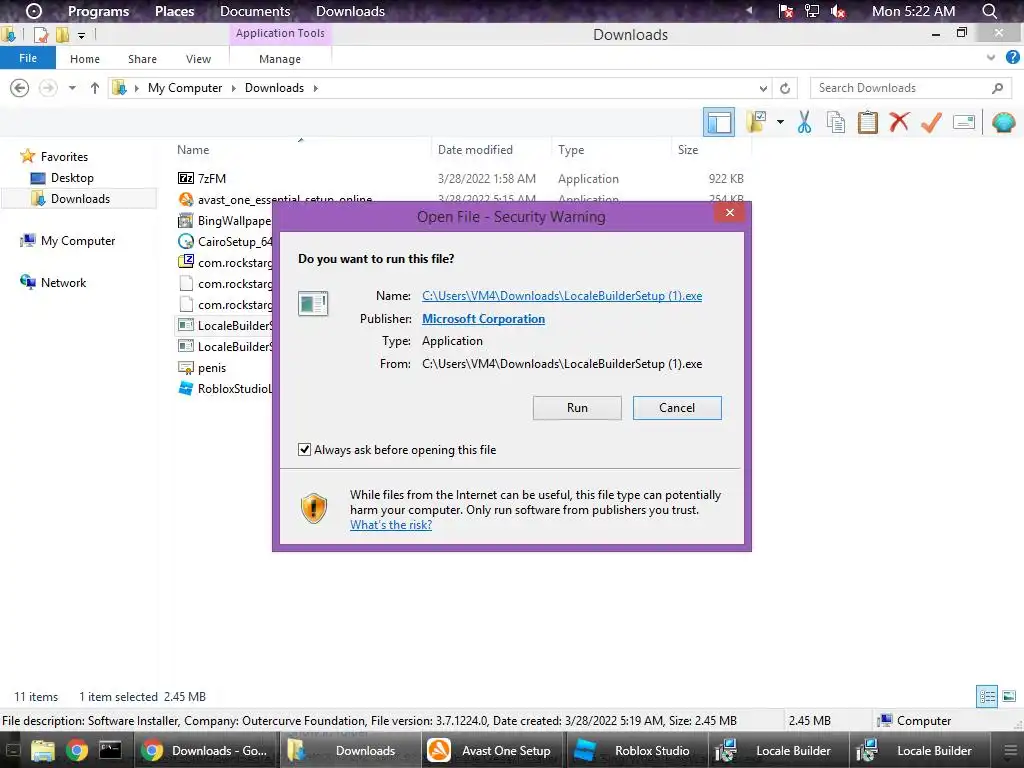The image size is (1024, 768).
Task: Open the Manage ribbon tab
Action: [280, 59]
